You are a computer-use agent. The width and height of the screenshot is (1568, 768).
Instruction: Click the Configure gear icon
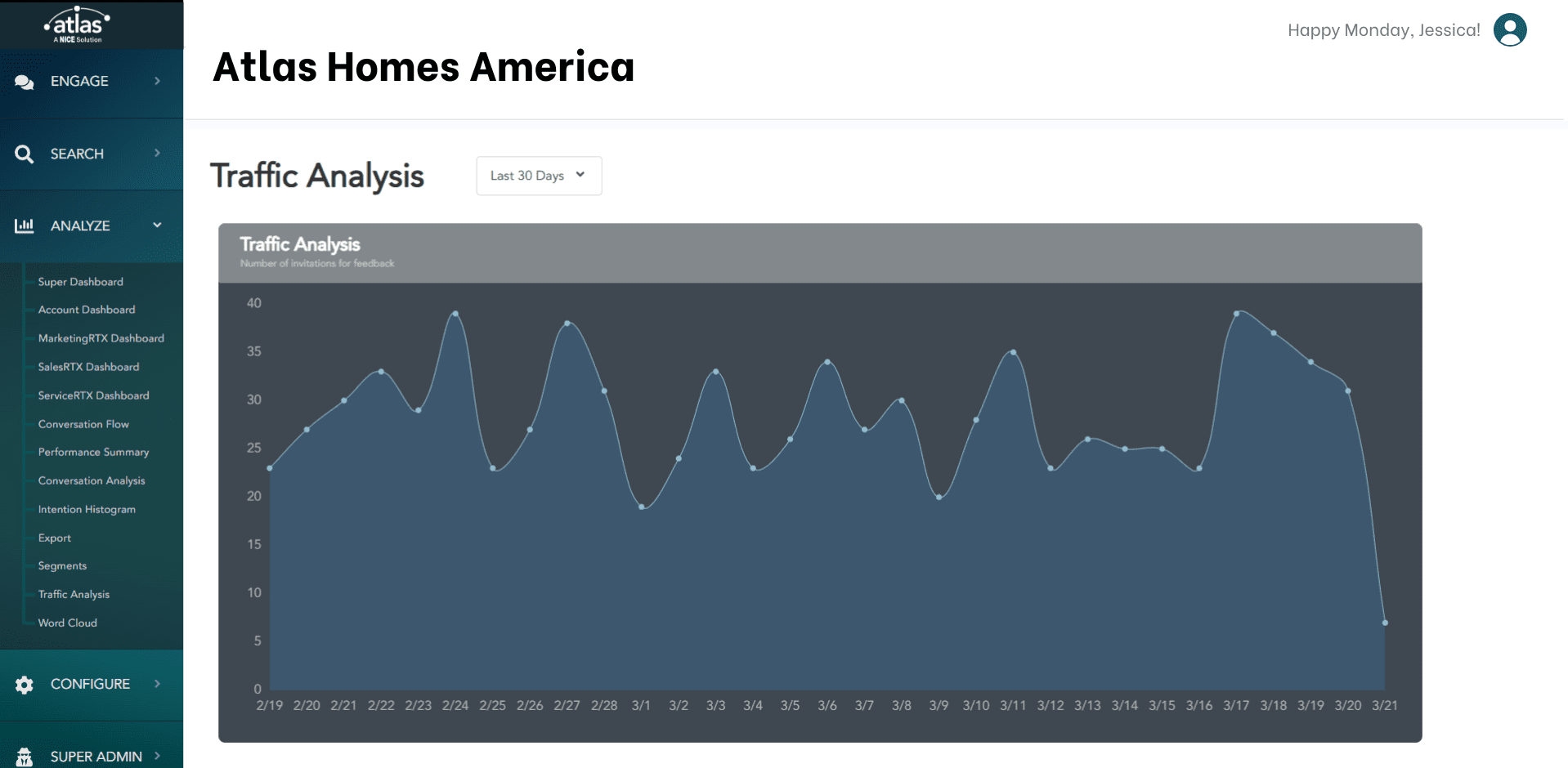coord(25,685)
